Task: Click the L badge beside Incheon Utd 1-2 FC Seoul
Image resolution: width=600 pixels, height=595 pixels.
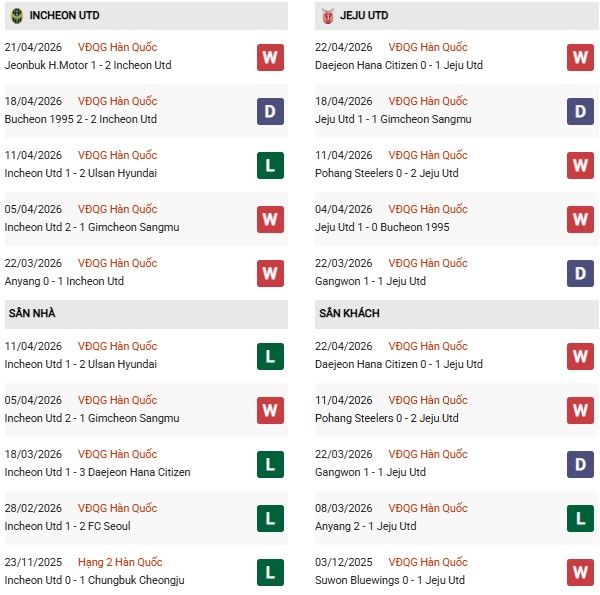Action: 269,518
